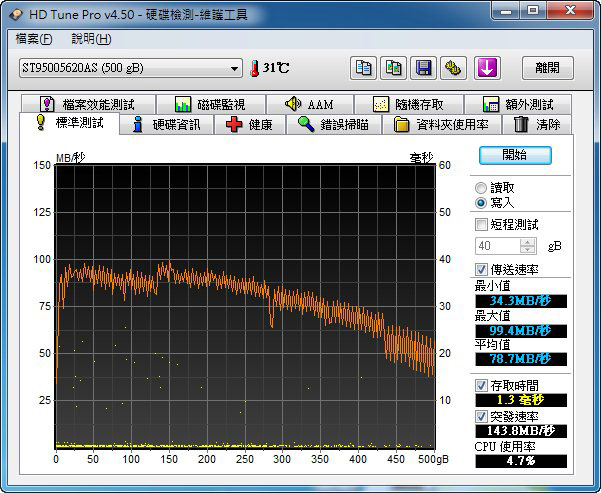Click the access time value 1.3 毫秒
This screenshot has width=601, height=493.
(x=521, y=400)
